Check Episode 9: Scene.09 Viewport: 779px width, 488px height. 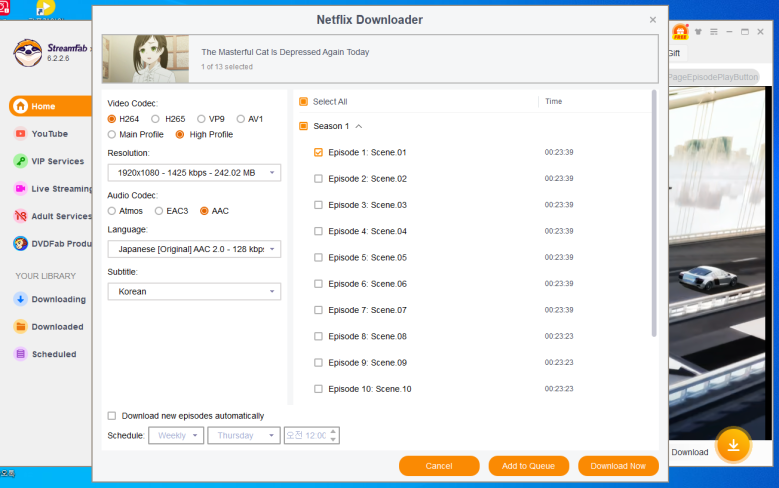click(x=318, y=363)
